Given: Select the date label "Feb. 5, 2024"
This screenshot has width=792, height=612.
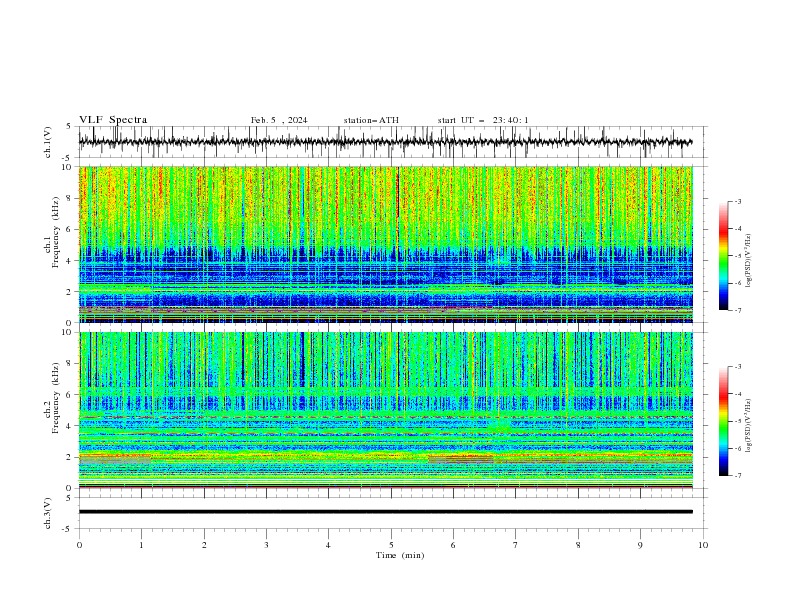Looking at the screenshot, I should 279,120.
